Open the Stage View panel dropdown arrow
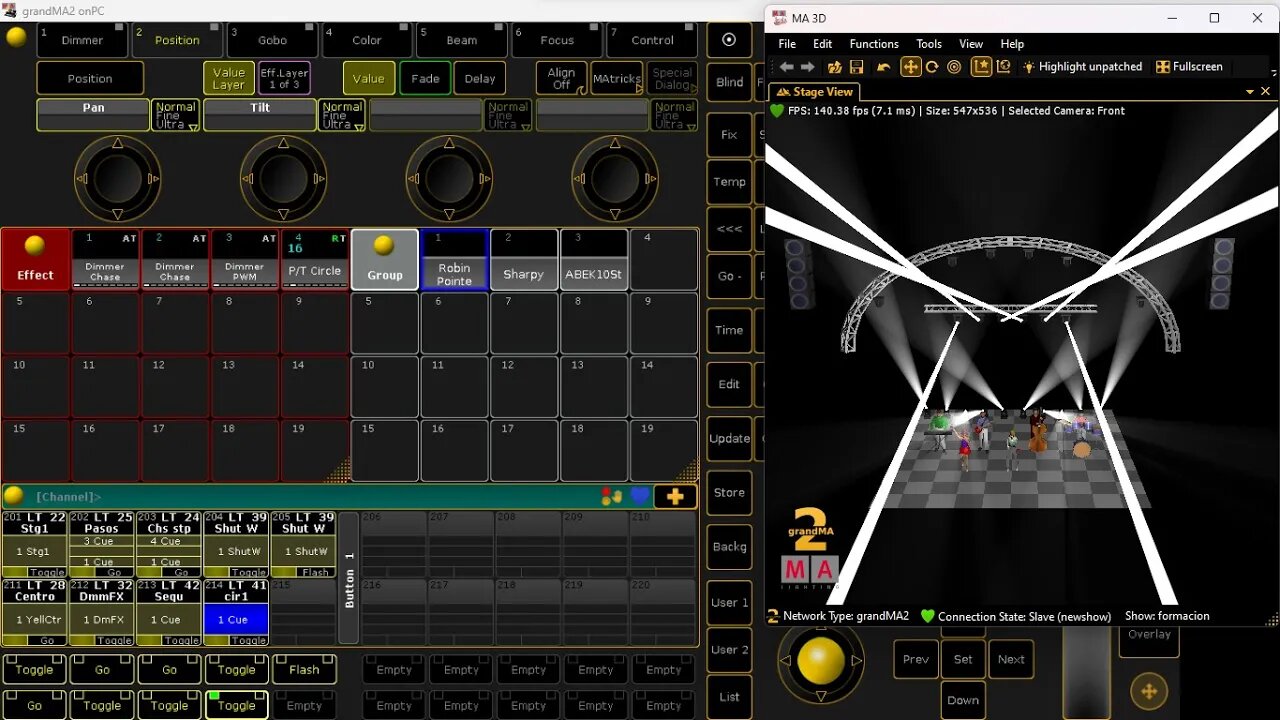The width and height of the screenshot is (1280, 720). (x=1250, y=91)
